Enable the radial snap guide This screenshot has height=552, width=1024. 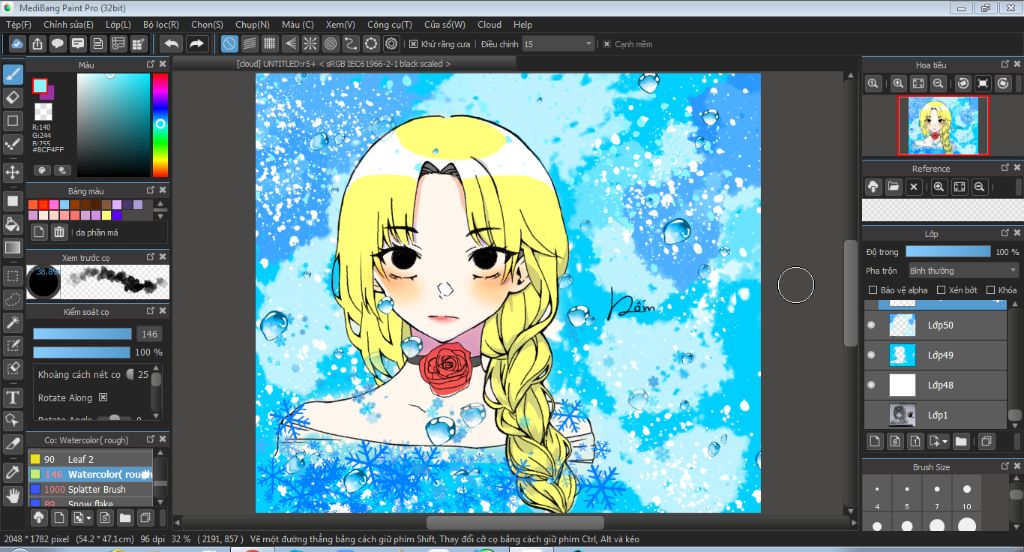310,44
